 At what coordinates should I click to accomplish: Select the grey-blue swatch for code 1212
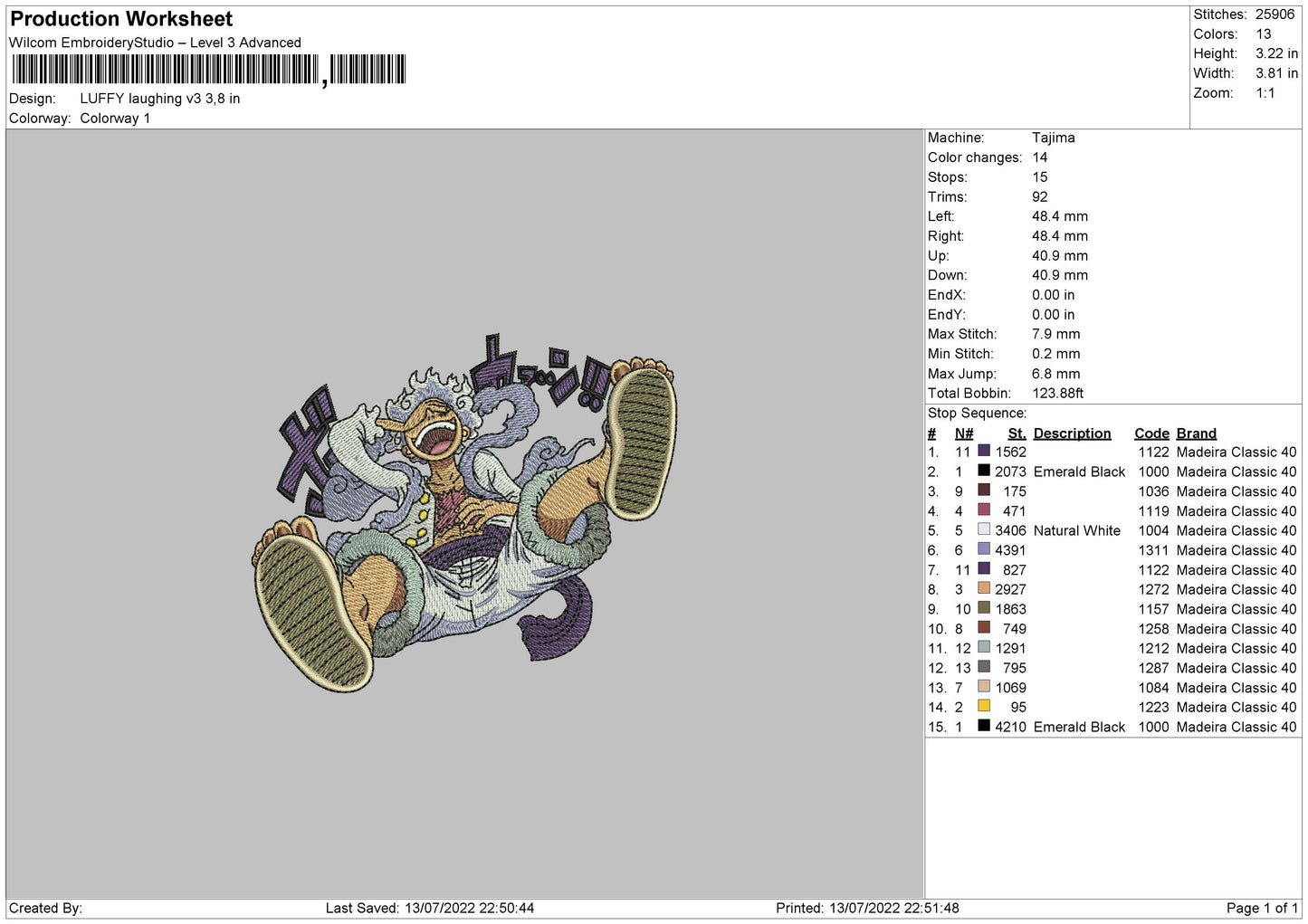tap(984, 647)
